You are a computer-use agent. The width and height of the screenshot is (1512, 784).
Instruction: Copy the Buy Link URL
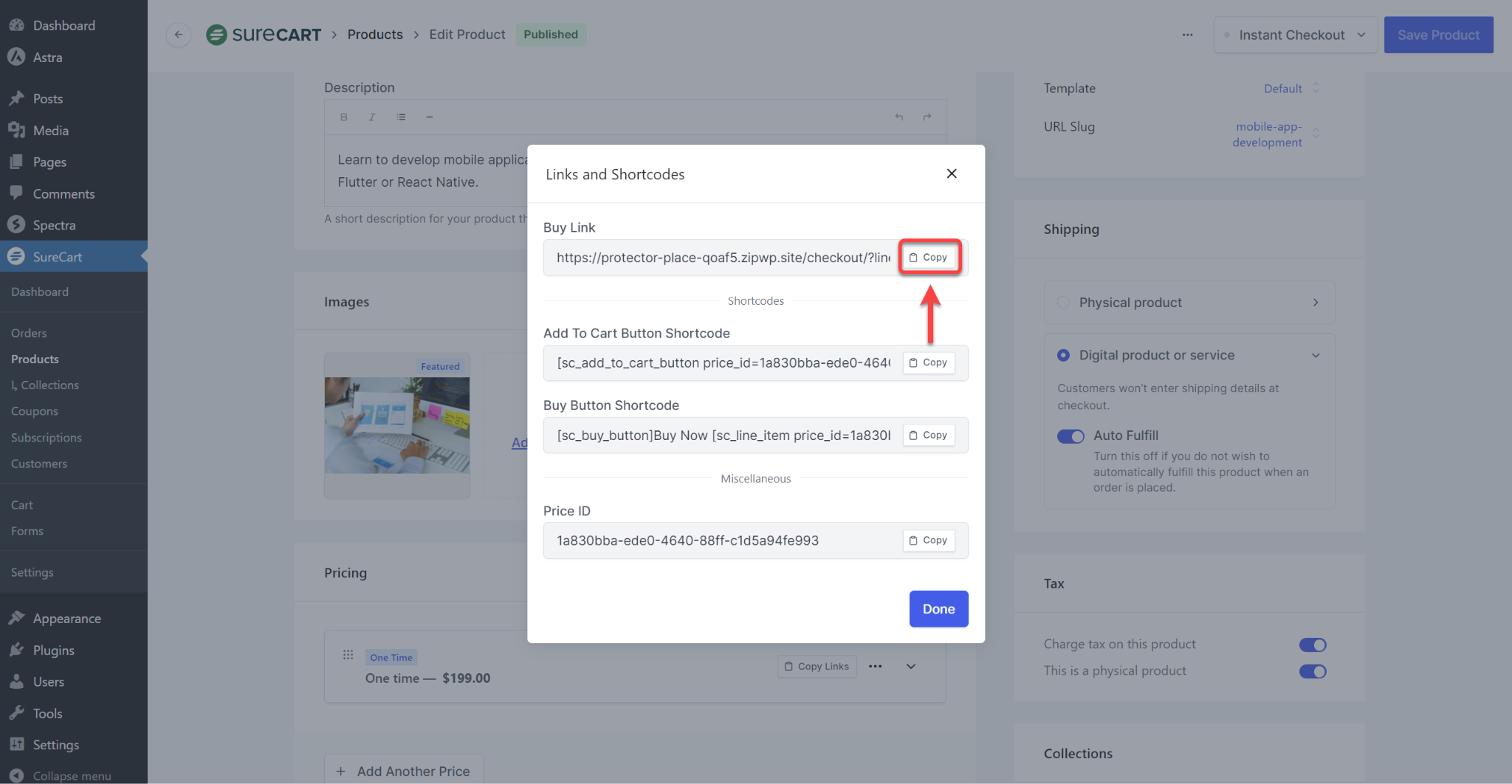tap(929, 257)
